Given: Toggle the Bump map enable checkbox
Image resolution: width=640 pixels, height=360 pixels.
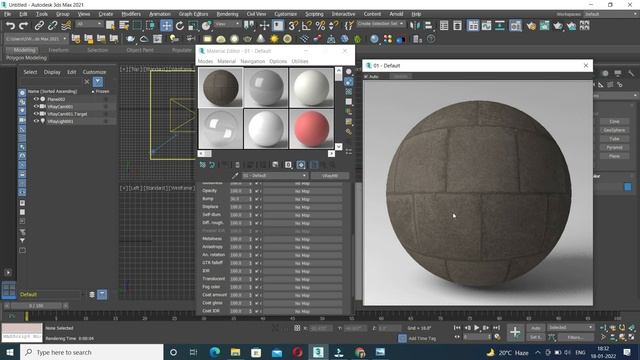Looking at the screenshot, I should 257,199.
